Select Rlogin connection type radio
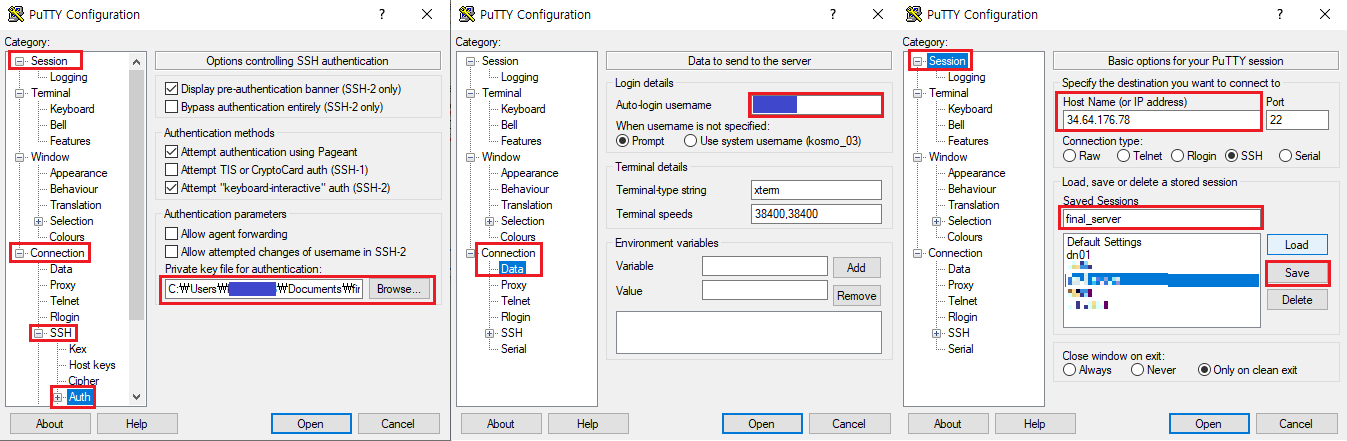This screenshot has width=1347, height=441. pyautogui.click(x=1179, y=156)
